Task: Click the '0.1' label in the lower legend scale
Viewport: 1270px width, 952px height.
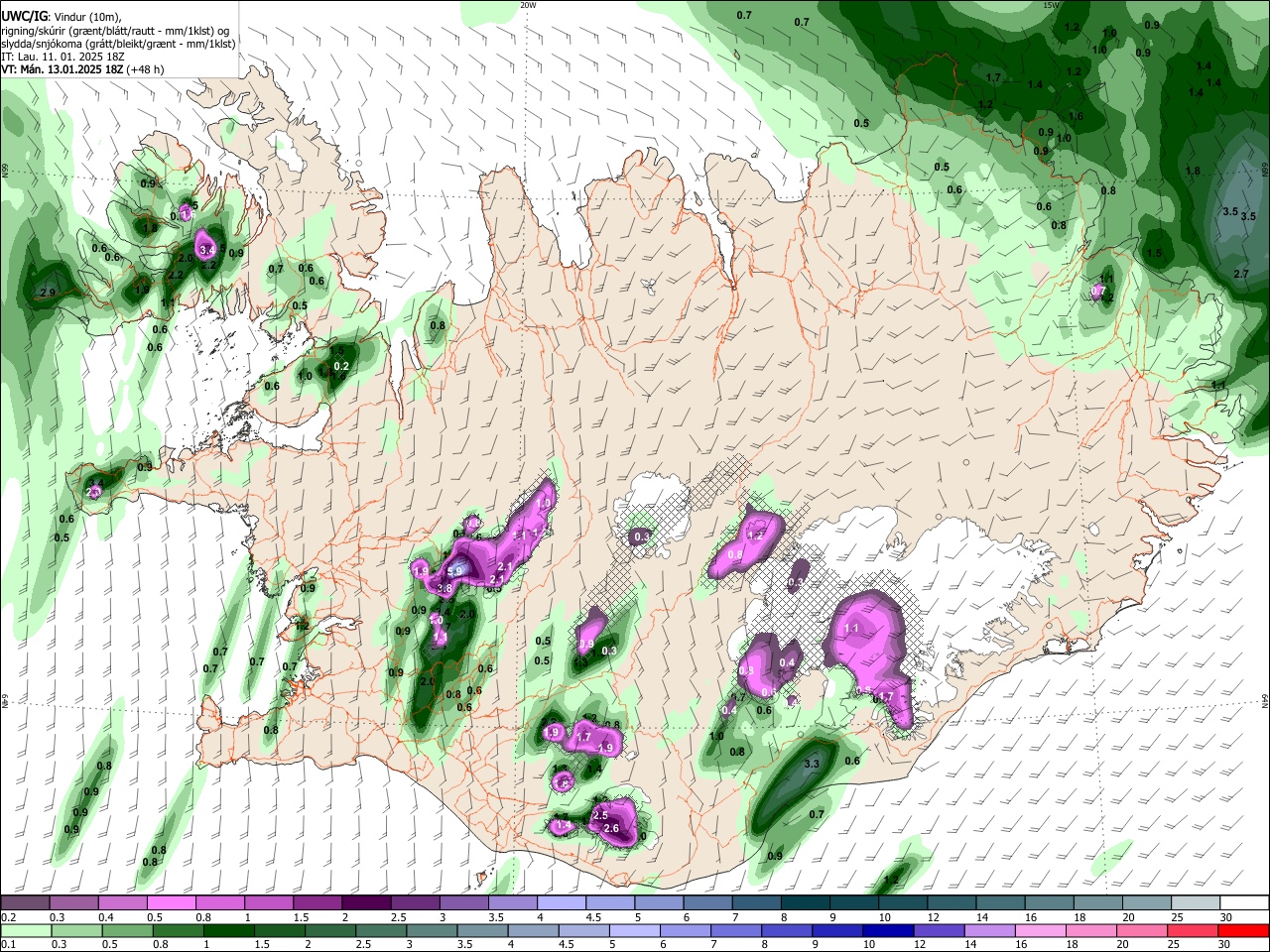Action: coord(8,945)
